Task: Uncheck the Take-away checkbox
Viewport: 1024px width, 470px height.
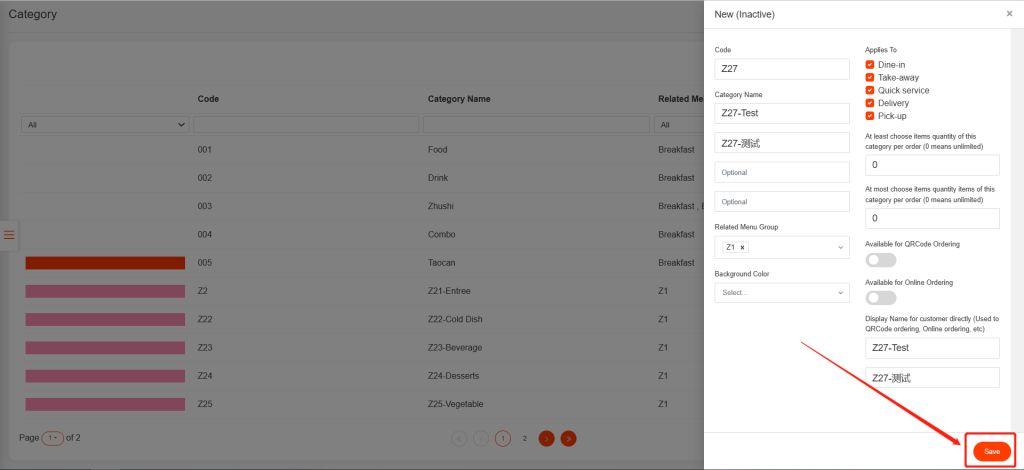Action: (x=870, y=77)
